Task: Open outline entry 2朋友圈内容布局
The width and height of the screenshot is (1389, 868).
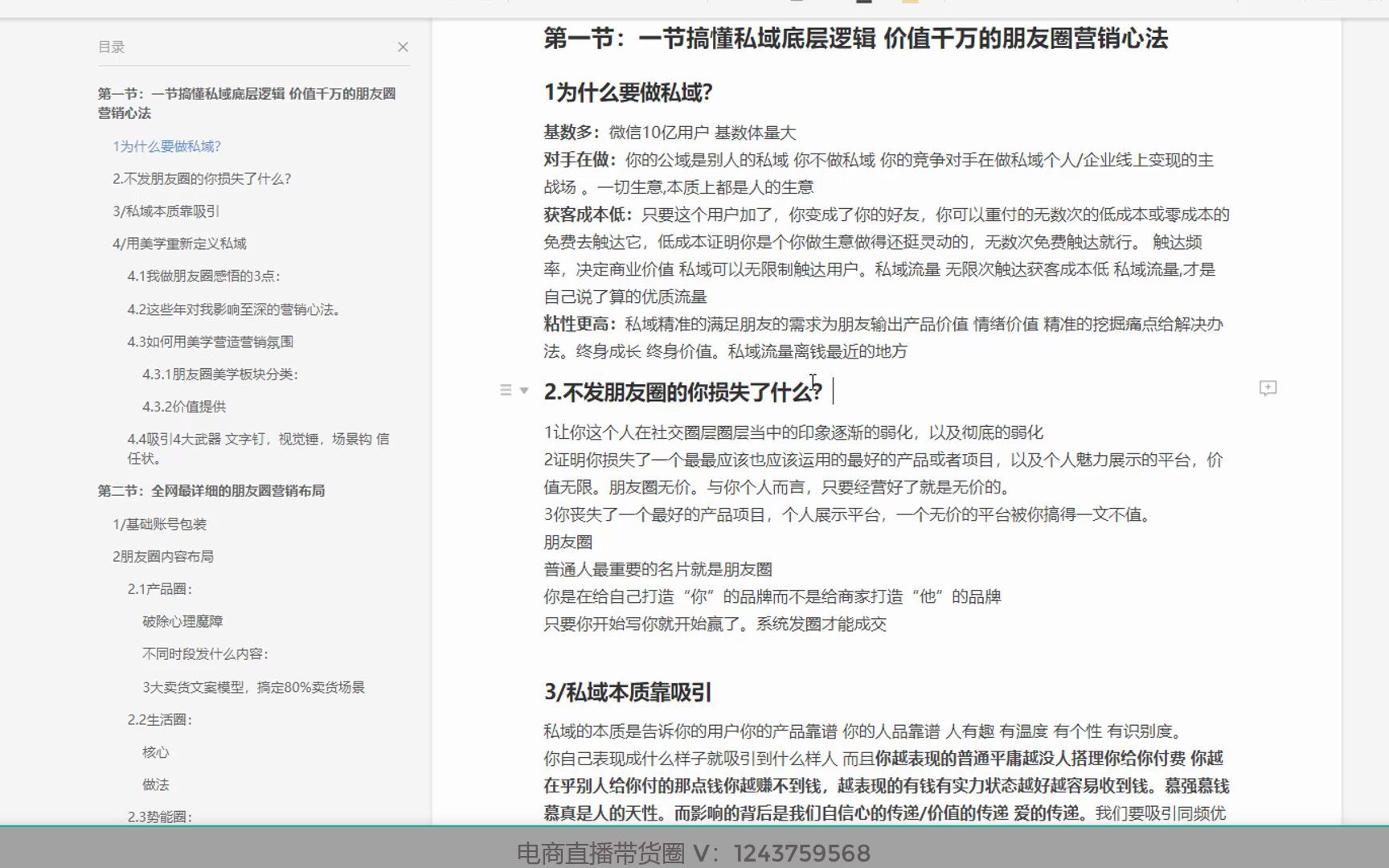Action: (162, 556)
